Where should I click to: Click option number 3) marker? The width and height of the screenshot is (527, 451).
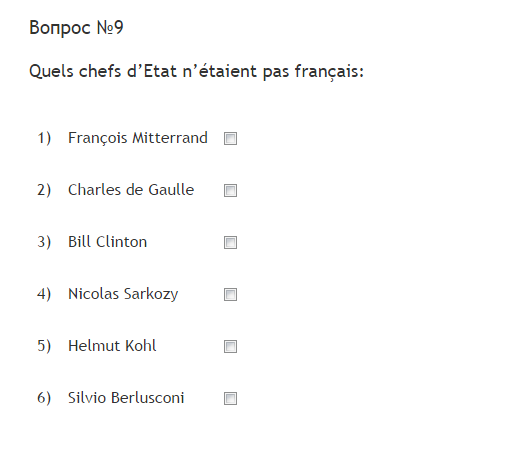pos(44,242)
